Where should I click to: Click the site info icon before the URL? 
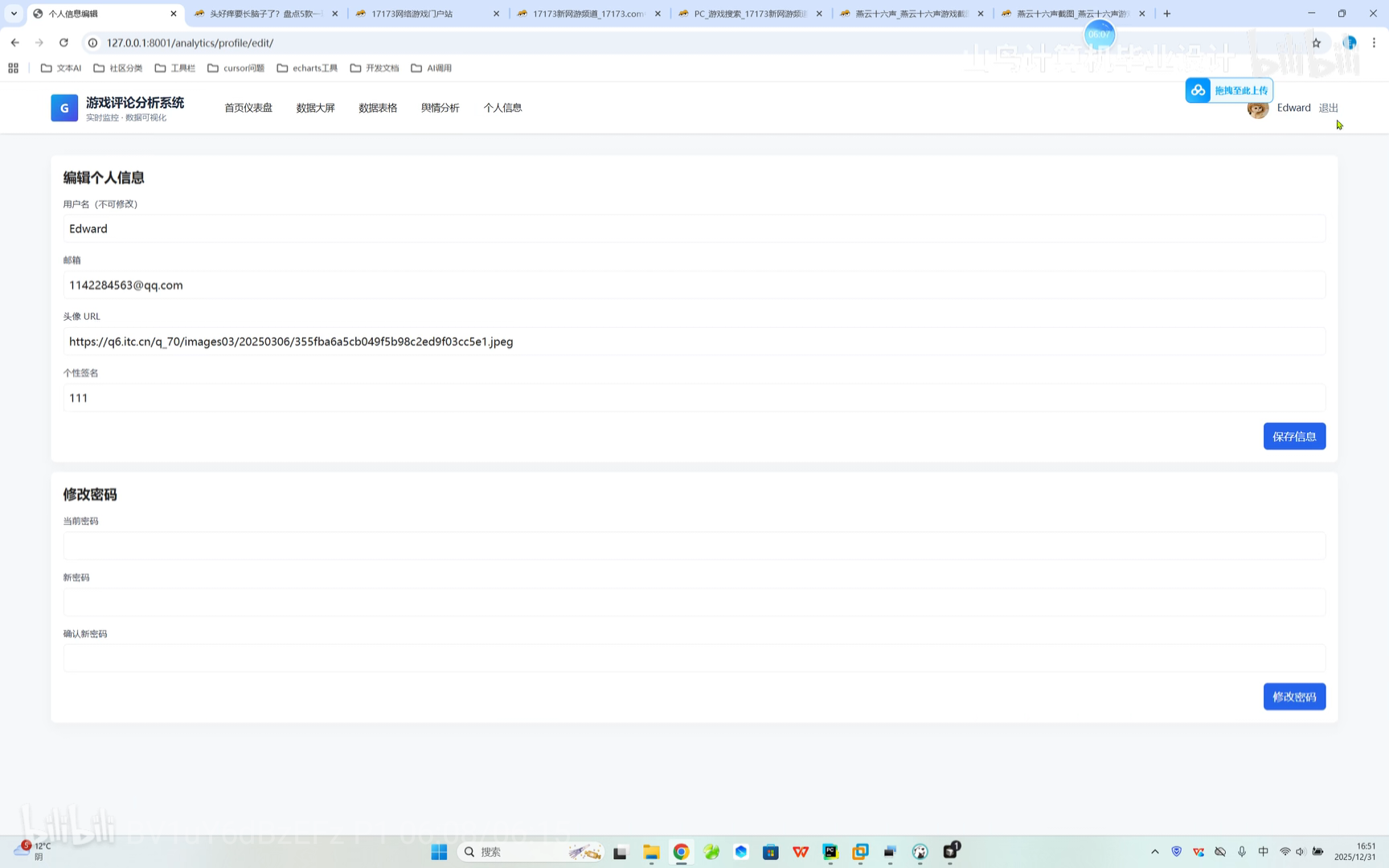point(92,43)
